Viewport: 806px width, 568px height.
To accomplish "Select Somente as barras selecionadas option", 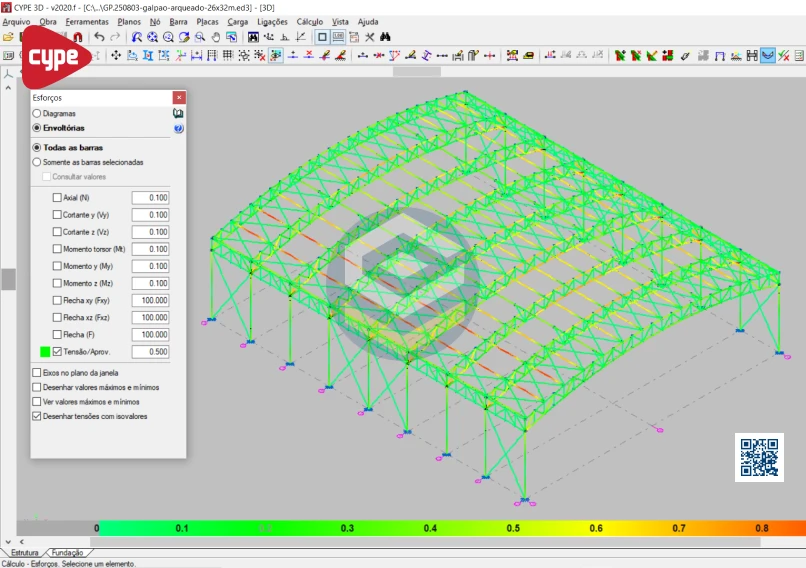I will click(x=37, y=162).
